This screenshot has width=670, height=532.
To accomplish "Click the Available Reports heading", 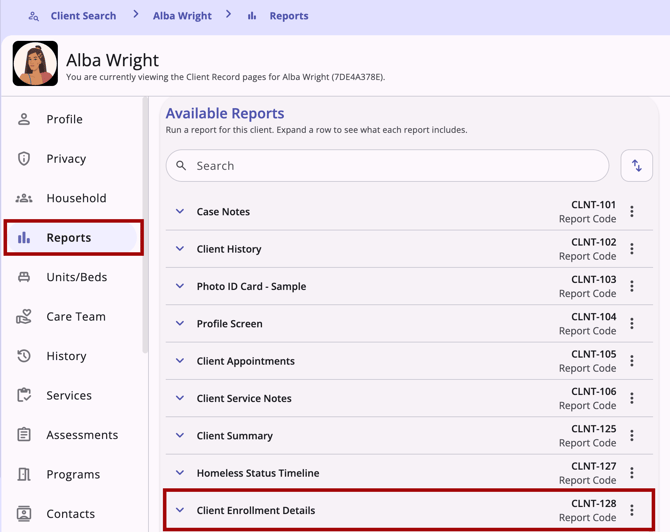I will tap(225, 113).
